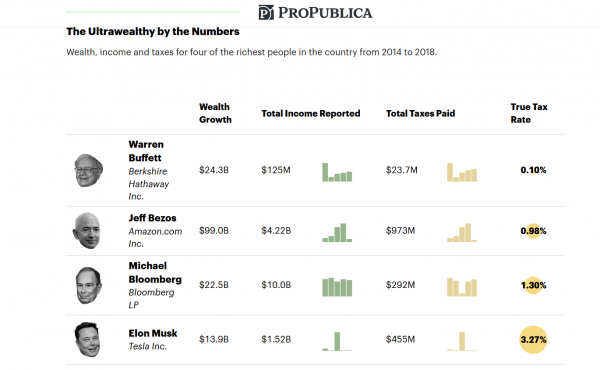
Task: Click Bloomberg's green income bar chart
Action: point(337,287)
